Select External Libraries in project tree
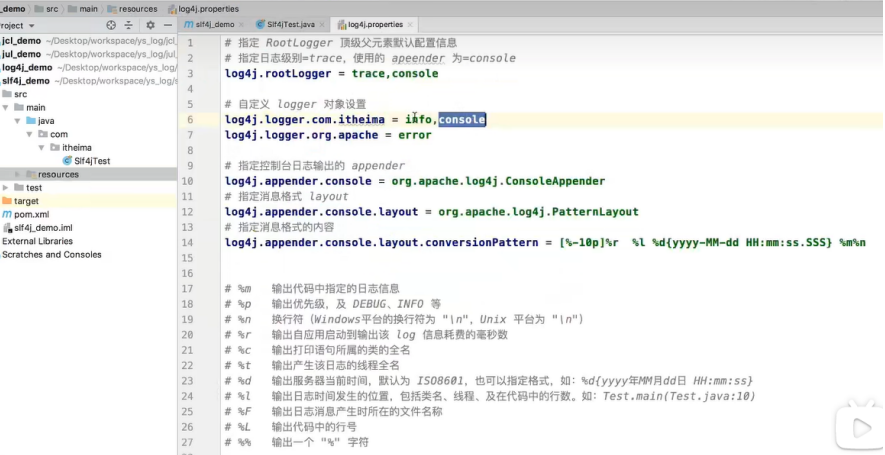The width and height of the screenshot is (885, 455). click(x=37, y=241)
